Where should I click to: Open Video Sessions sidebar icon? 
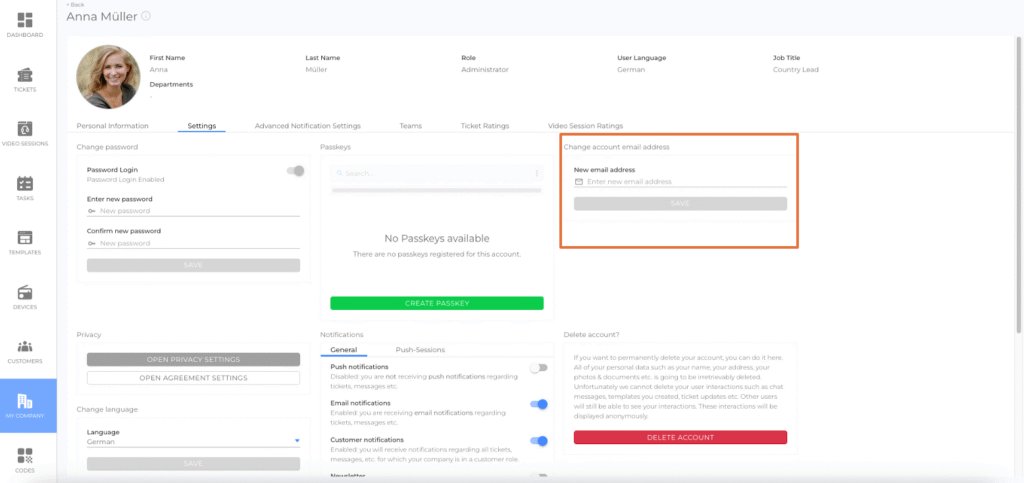coord(25,130)
